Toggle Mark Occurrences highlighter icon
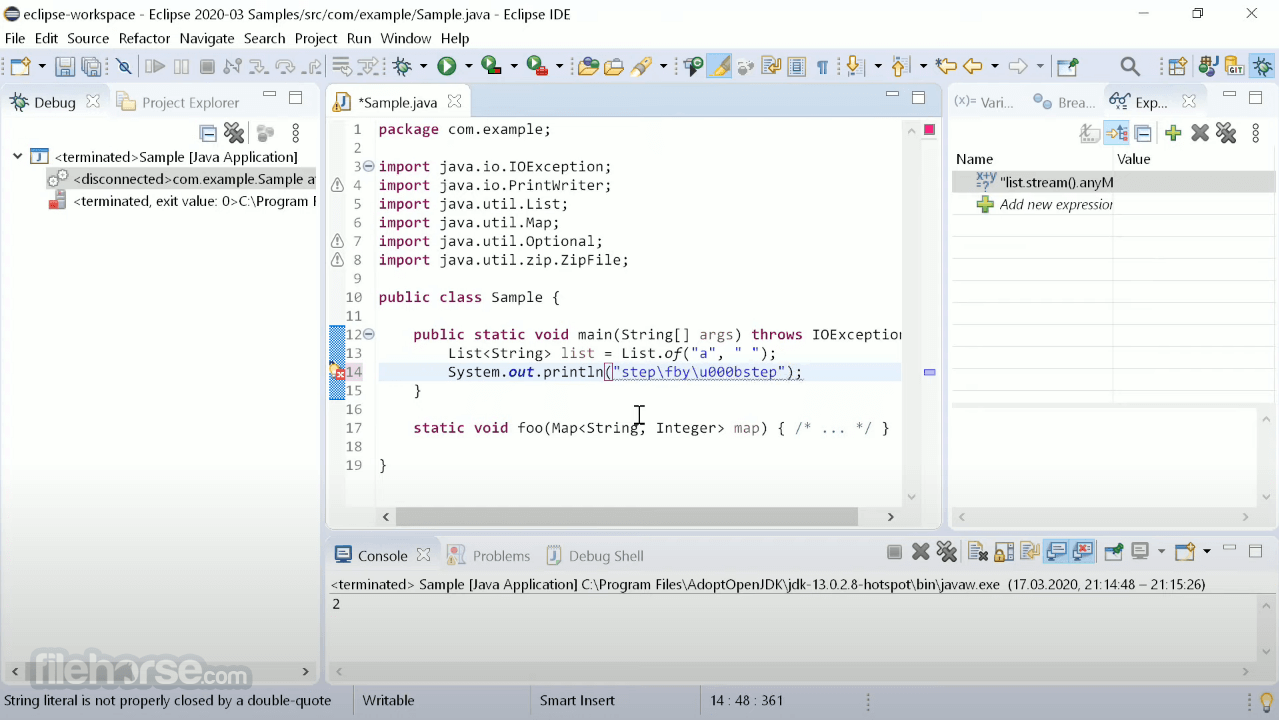1279x720 pixels. pos(719,67)
